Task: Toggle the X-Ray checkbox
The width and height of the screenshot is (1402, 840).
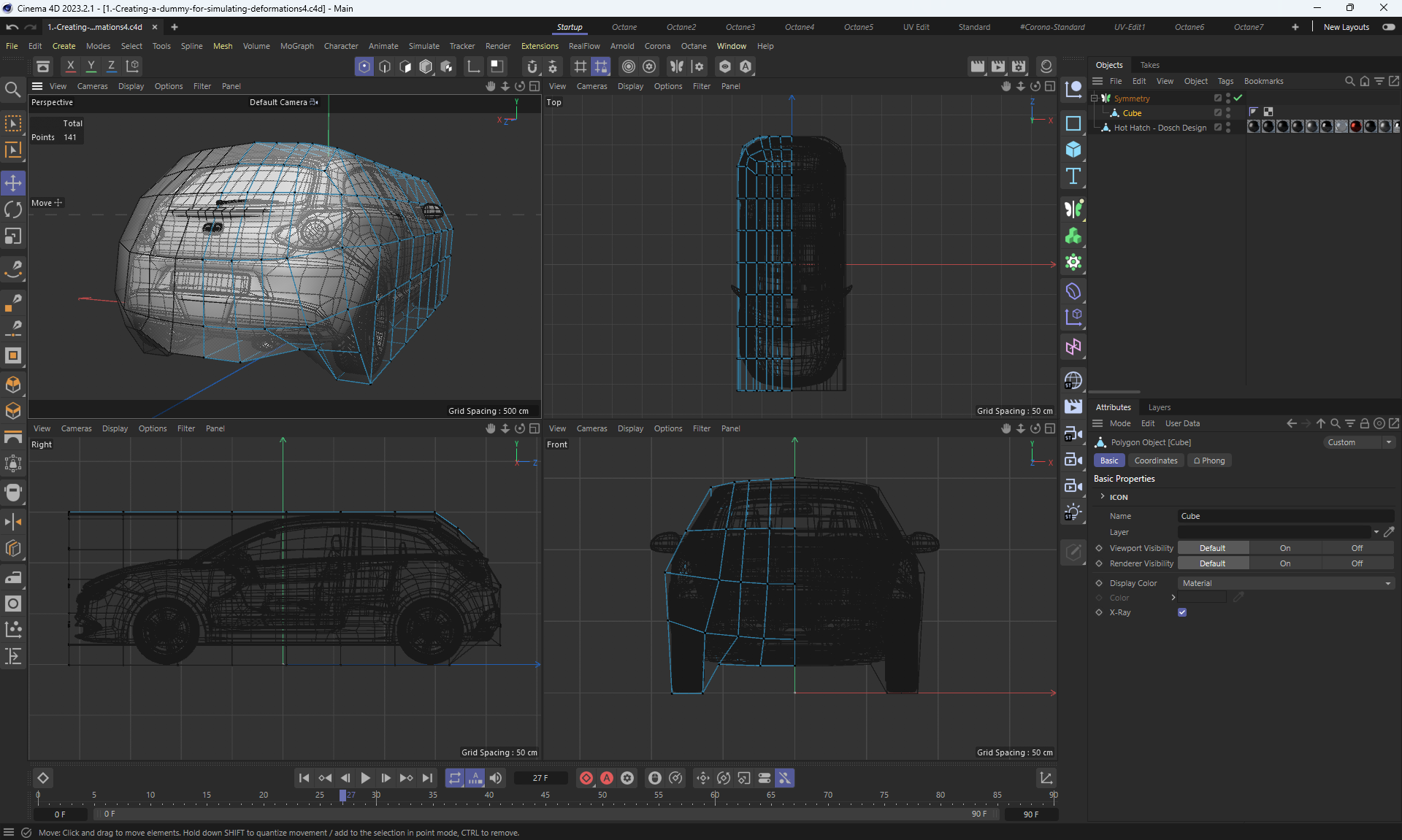Action: click(1182, 612)
